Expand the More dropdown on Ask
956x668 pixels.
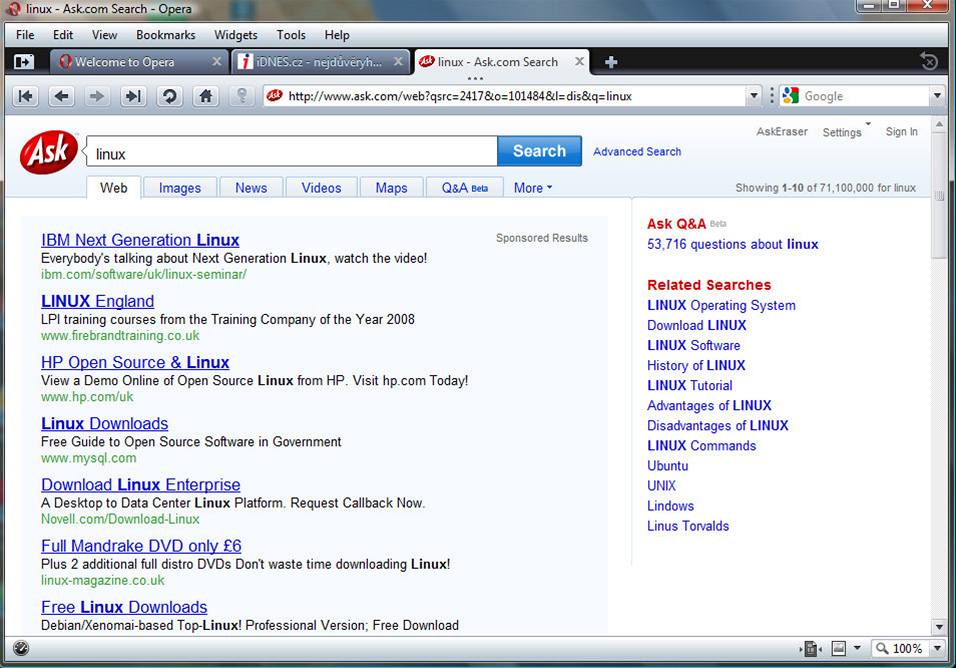pos(532,188)
